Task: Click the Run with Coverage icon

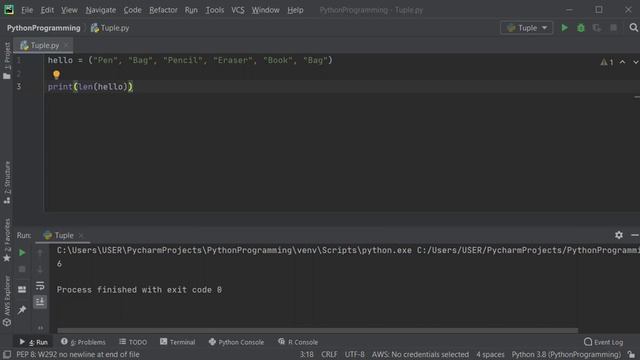Action: pos(597,28)
